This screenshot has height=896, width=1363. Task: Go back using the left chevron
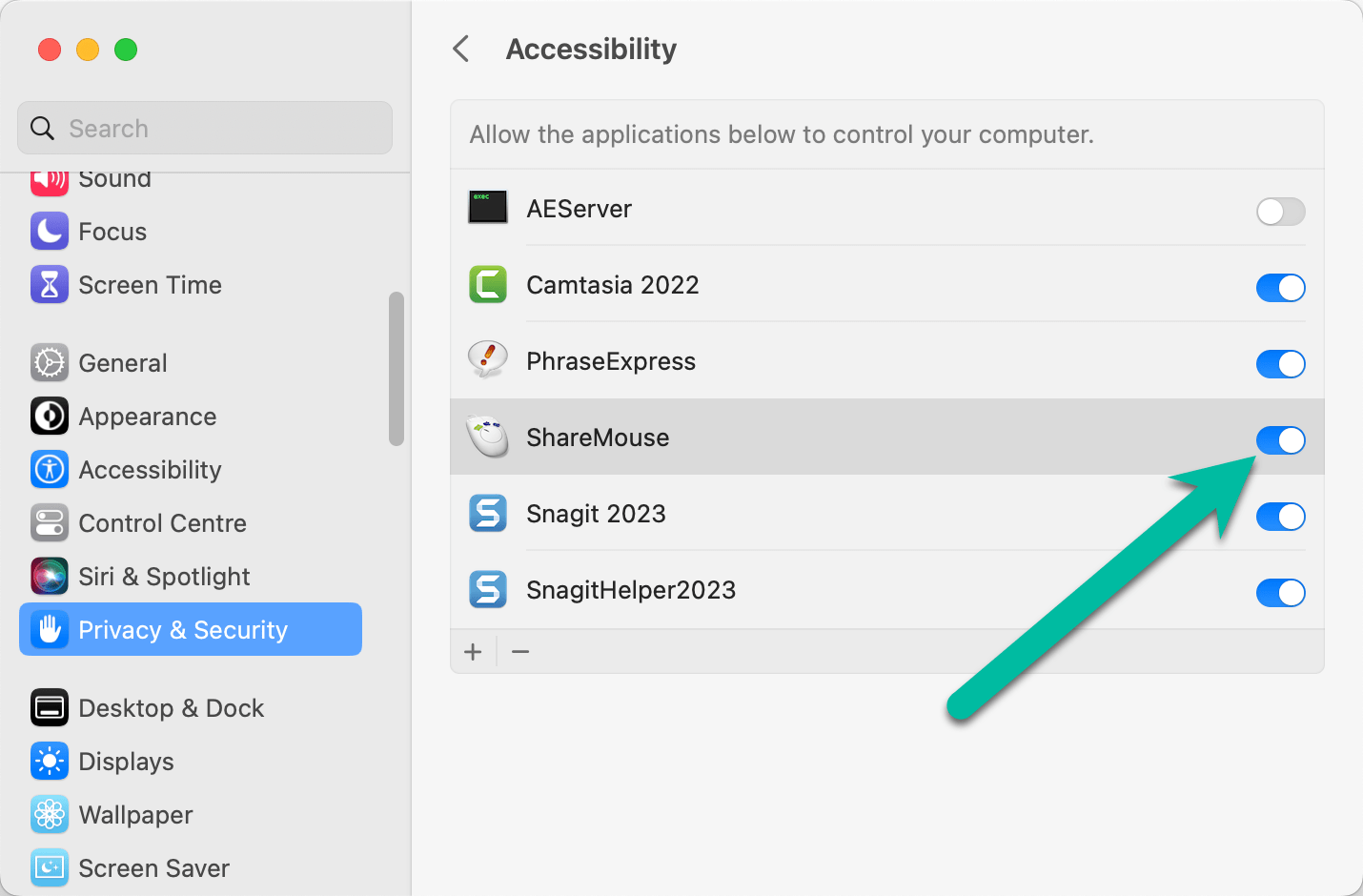(461, 49)
